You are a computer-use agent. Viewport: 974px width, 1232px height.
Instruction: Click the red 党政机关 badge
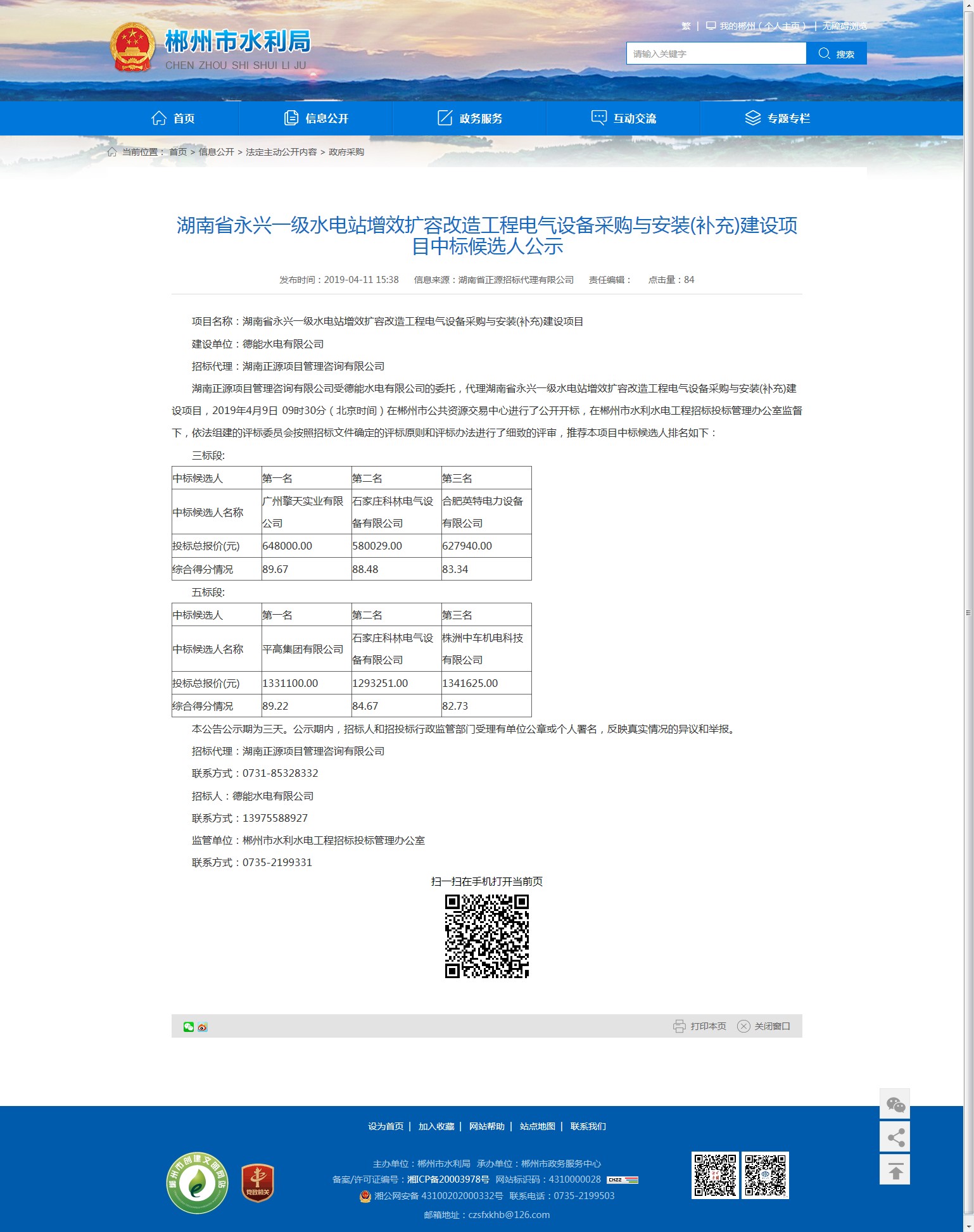tap(258, 1183)
